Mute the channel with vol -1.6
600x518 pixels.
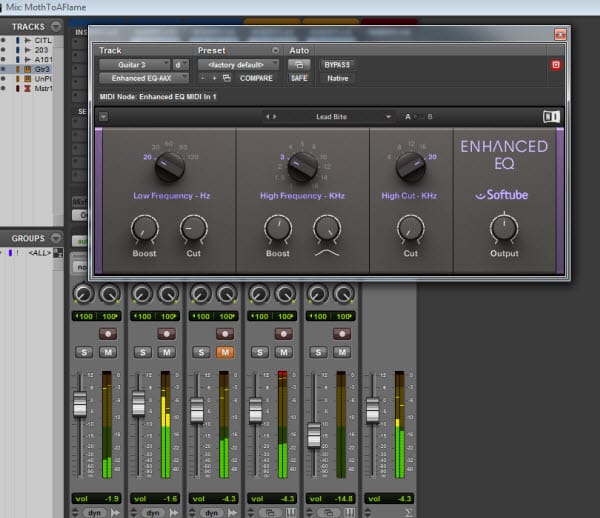coord(166,352)
